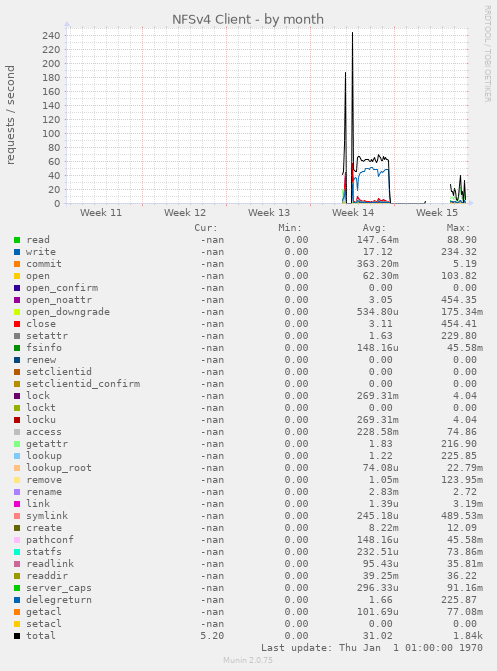Click the pathconf legend label
The image size is (497, 671).
point(50,540)
